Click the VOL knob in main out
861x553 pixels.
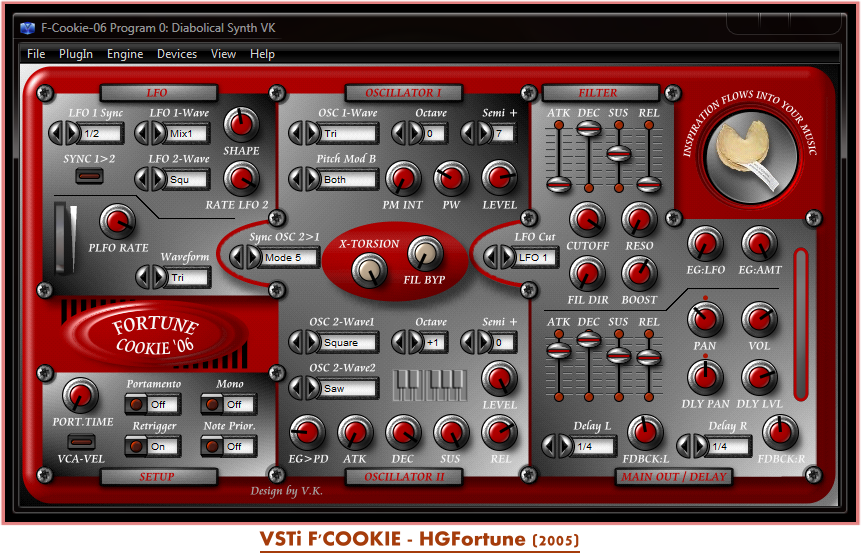click(x=758, y=321)
